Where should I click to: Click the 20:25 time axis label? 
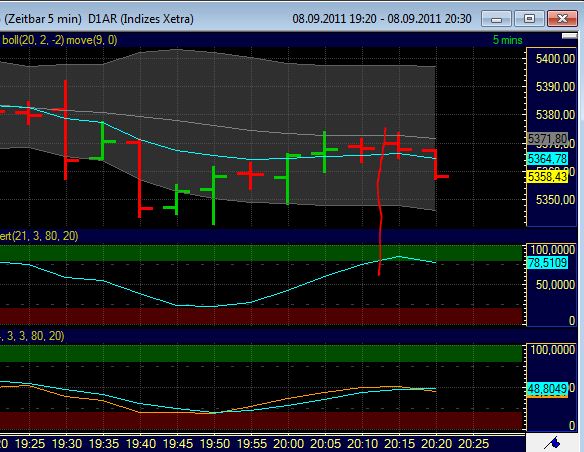coord(473,444)
